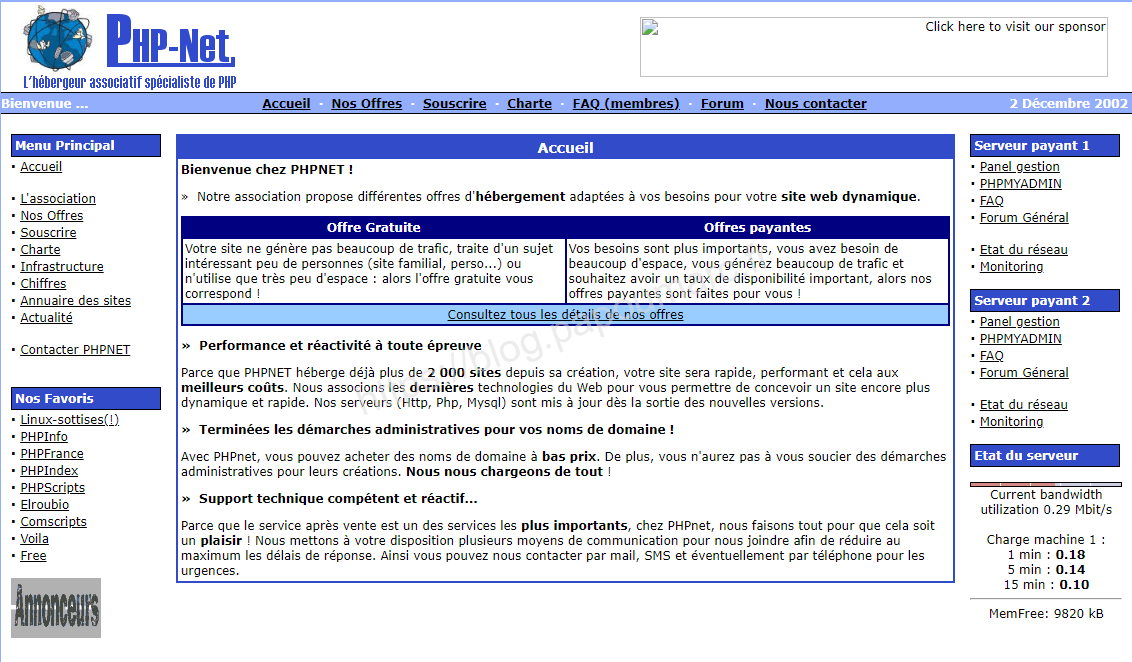This screenshot has width=1132, height=662.
Task: Open L'association in Menu Principal
Action: 58,198
